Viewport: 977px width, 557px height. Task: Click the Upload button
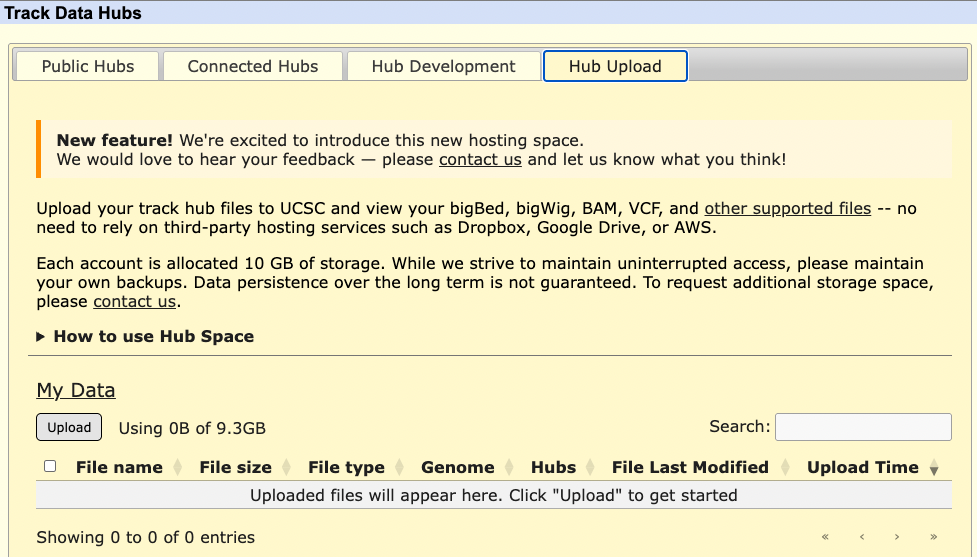click(x=69, y=427)
